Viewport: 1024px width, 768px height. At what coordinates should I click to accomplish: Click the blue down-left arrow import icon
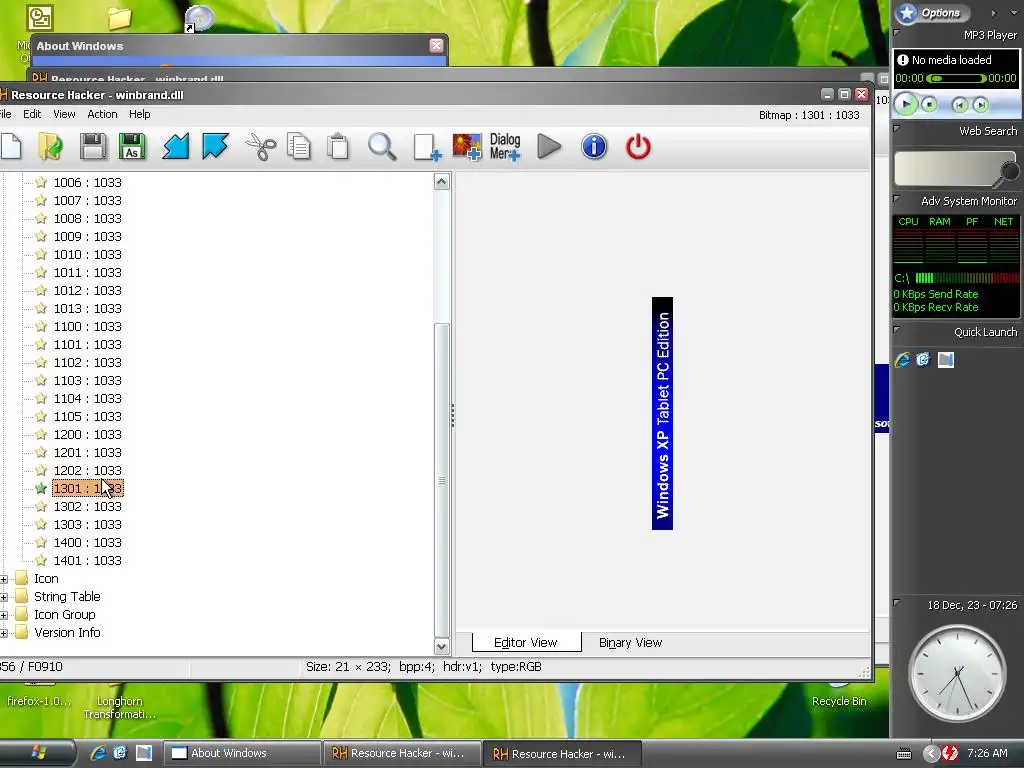[176, 146]
